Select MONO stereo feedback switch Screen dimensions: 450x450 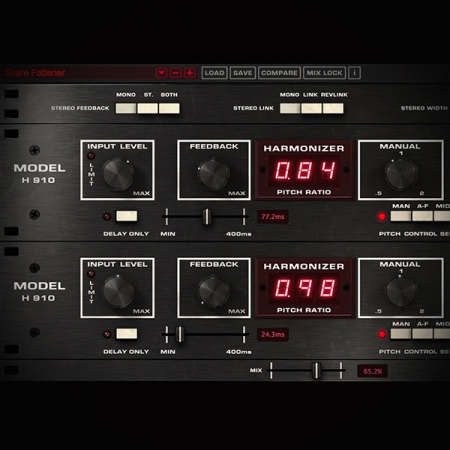(126, 108)
